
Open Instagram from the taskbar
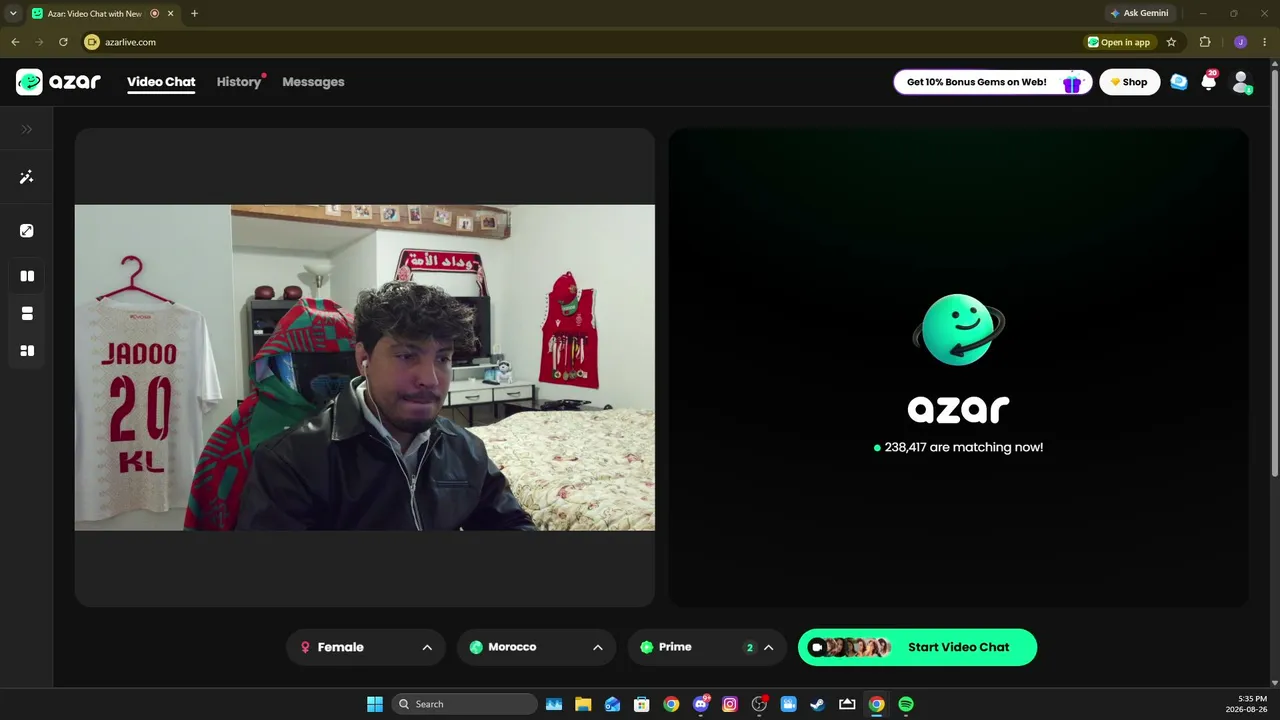click(730, 704)
